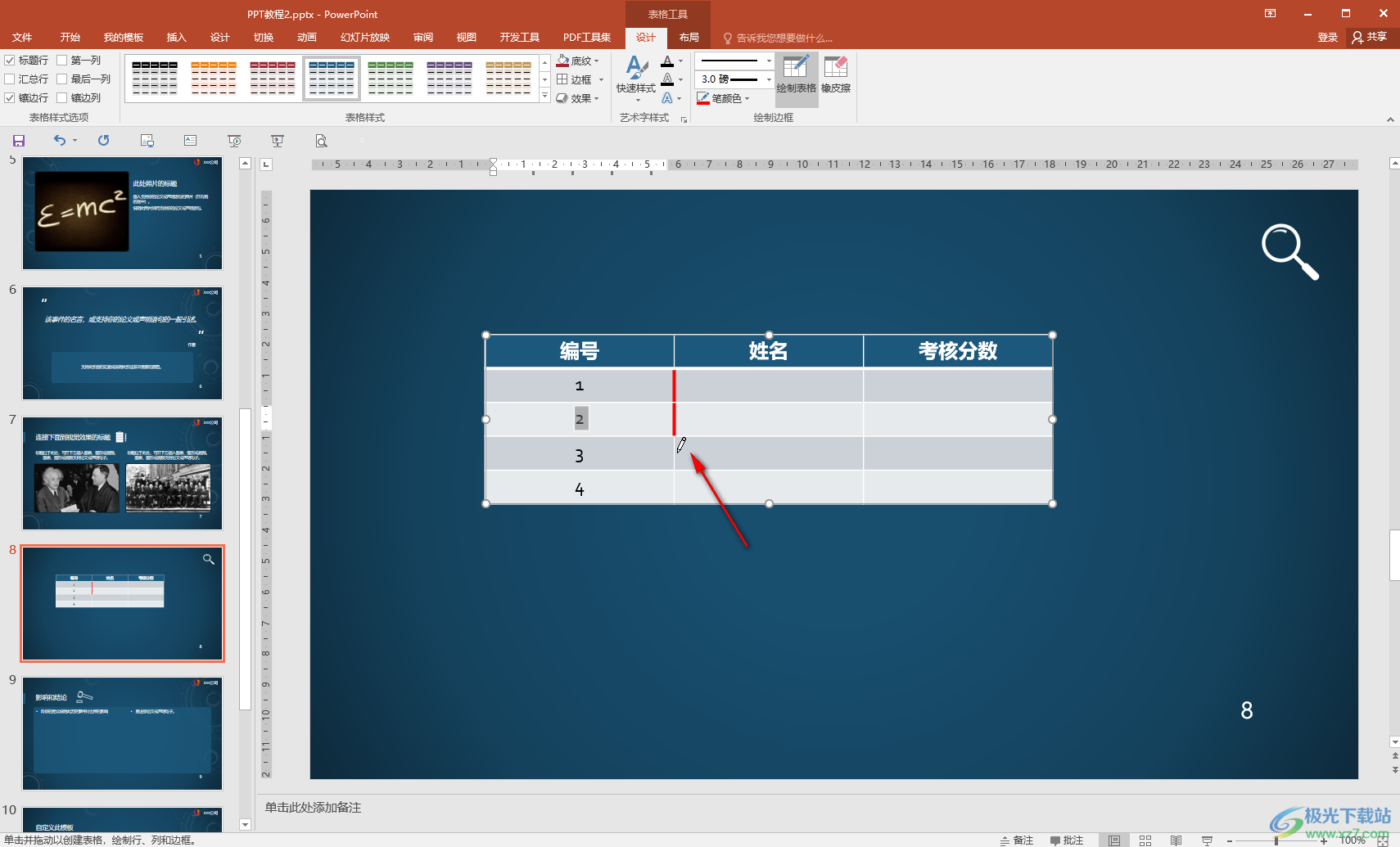Switch to reading view icon
This screenshot has width=1400, height=847.
point(1176,840)
